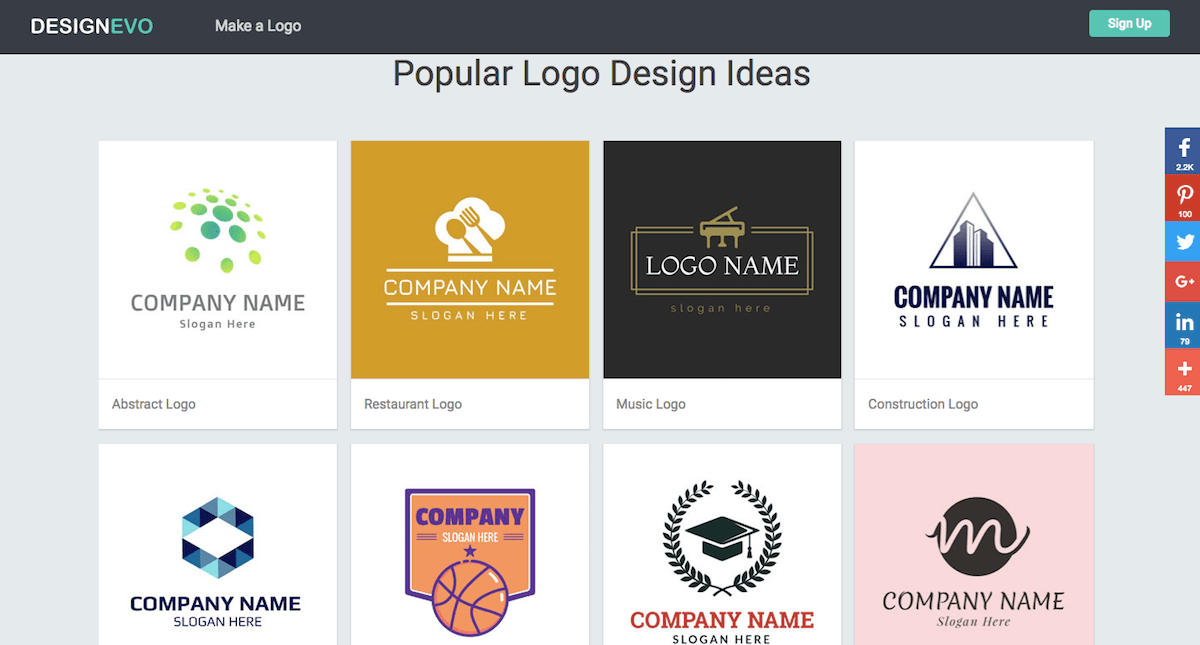Image resolution: width=1200 pixels, height=645 pixels.
Task: Select the blue hexagon company logo
Action: [218, 545]
